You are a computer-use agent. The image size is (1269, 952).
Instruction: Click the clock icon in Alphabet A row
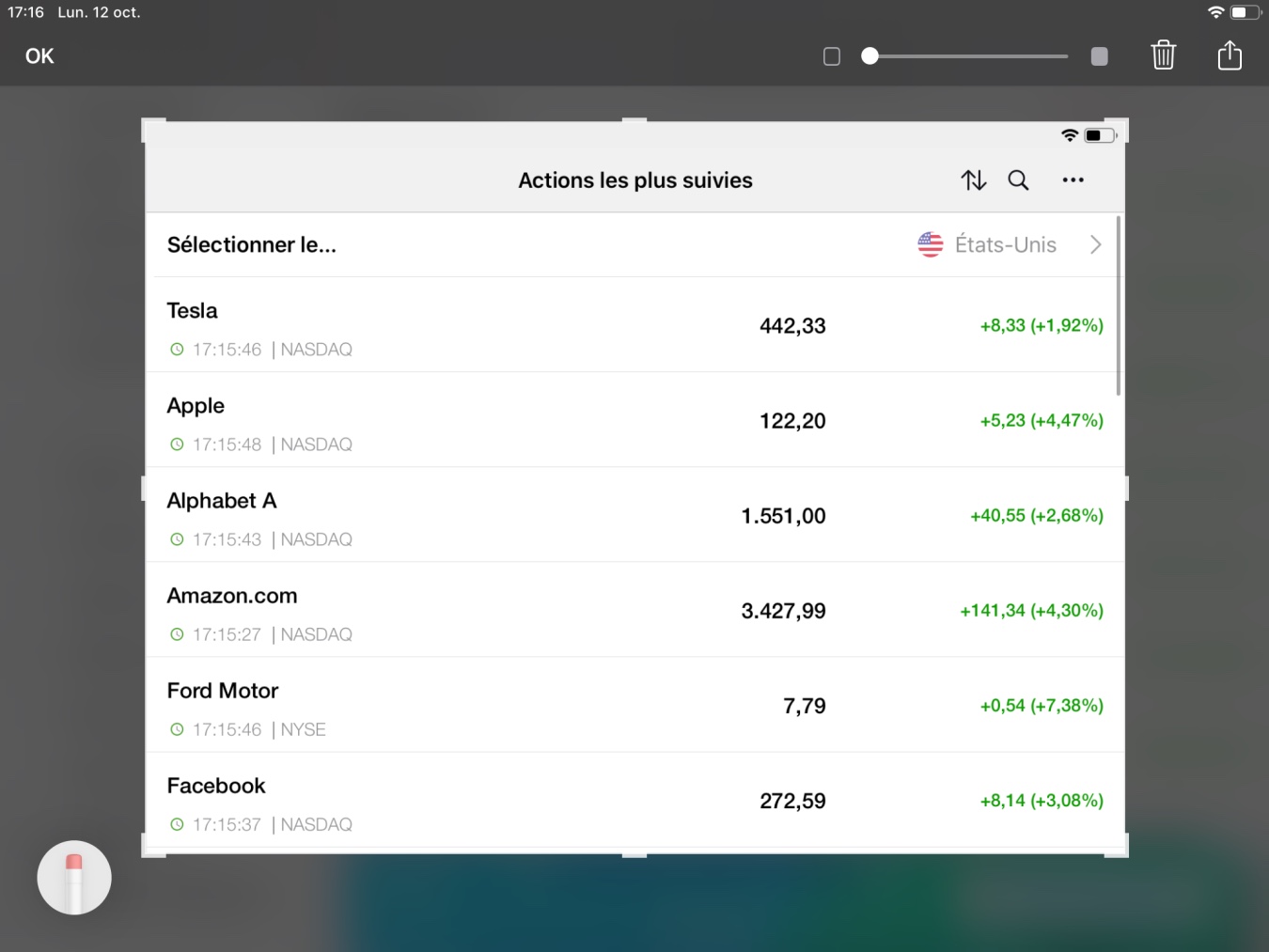tap(177, 539)
